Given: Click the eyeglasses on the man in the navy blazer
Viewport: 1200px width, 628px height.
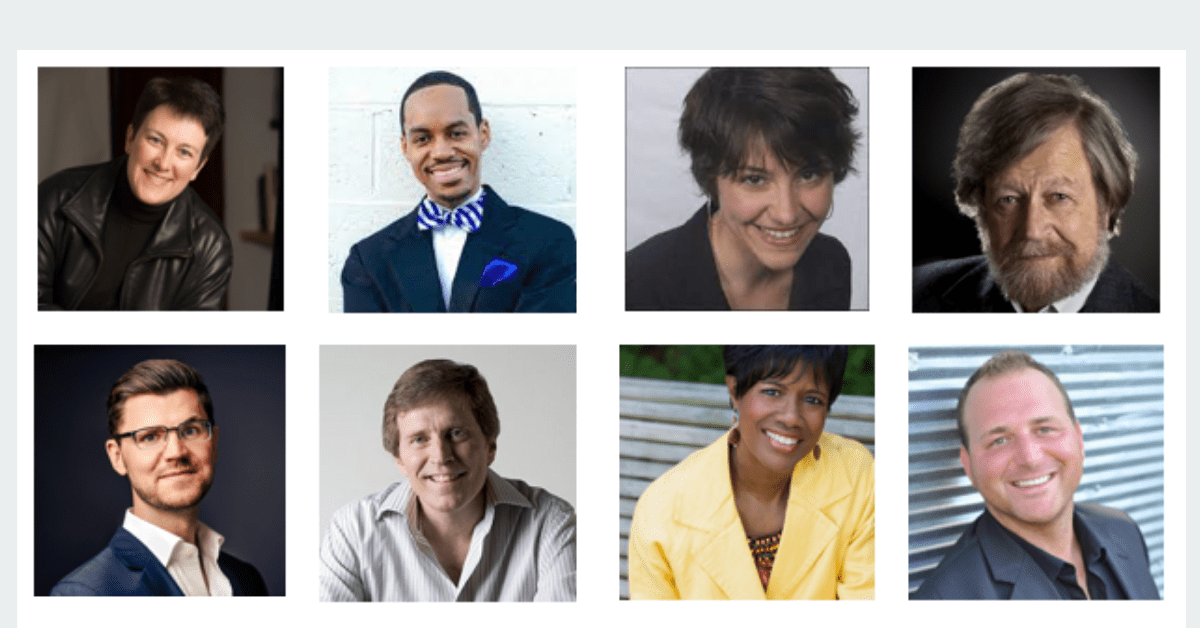Looking at the screenshot, I should tap(164, 434).
